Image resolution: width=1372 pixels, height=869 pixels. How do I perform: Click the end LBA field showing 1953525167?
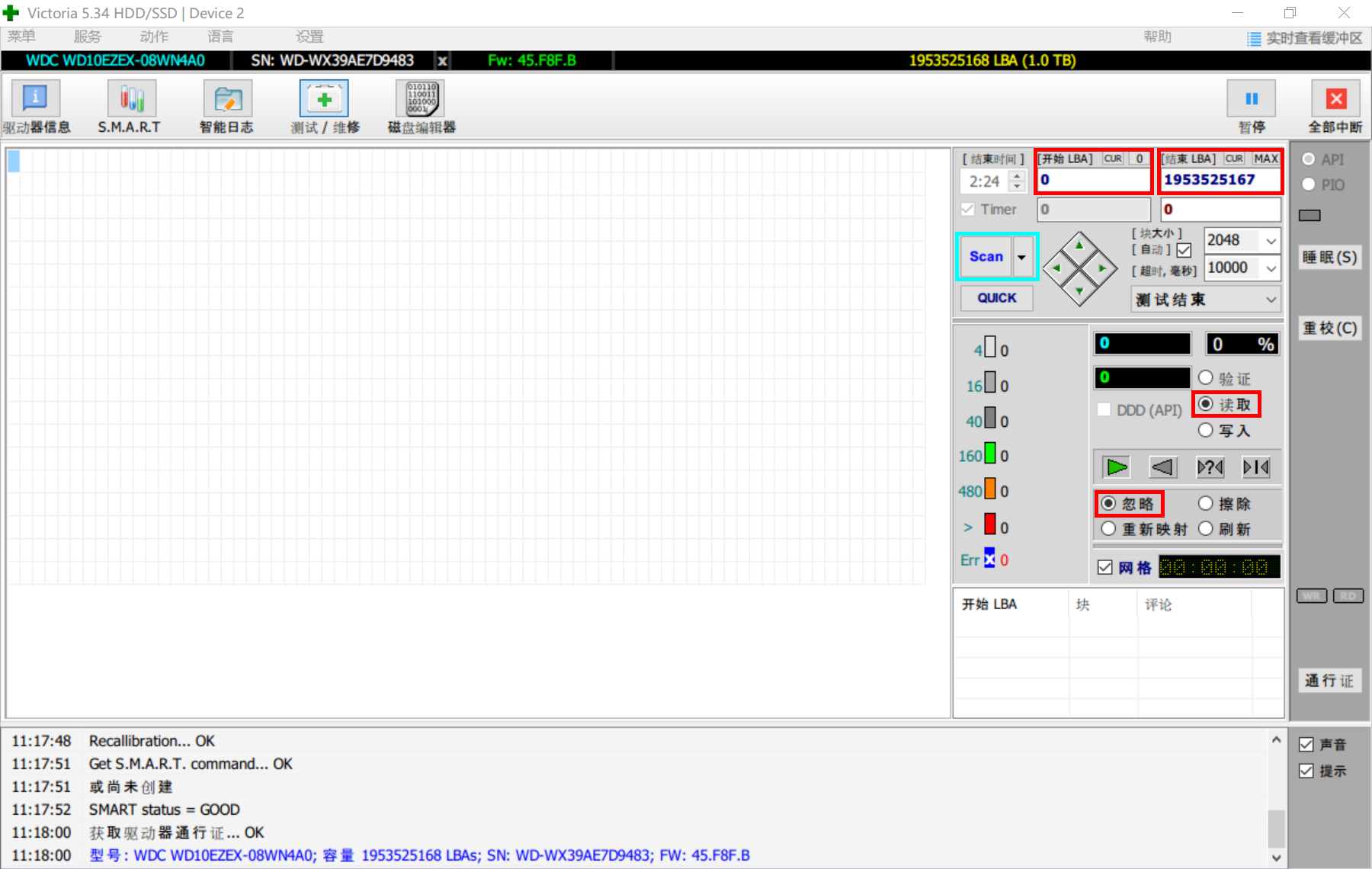(x=1220, y=180)
